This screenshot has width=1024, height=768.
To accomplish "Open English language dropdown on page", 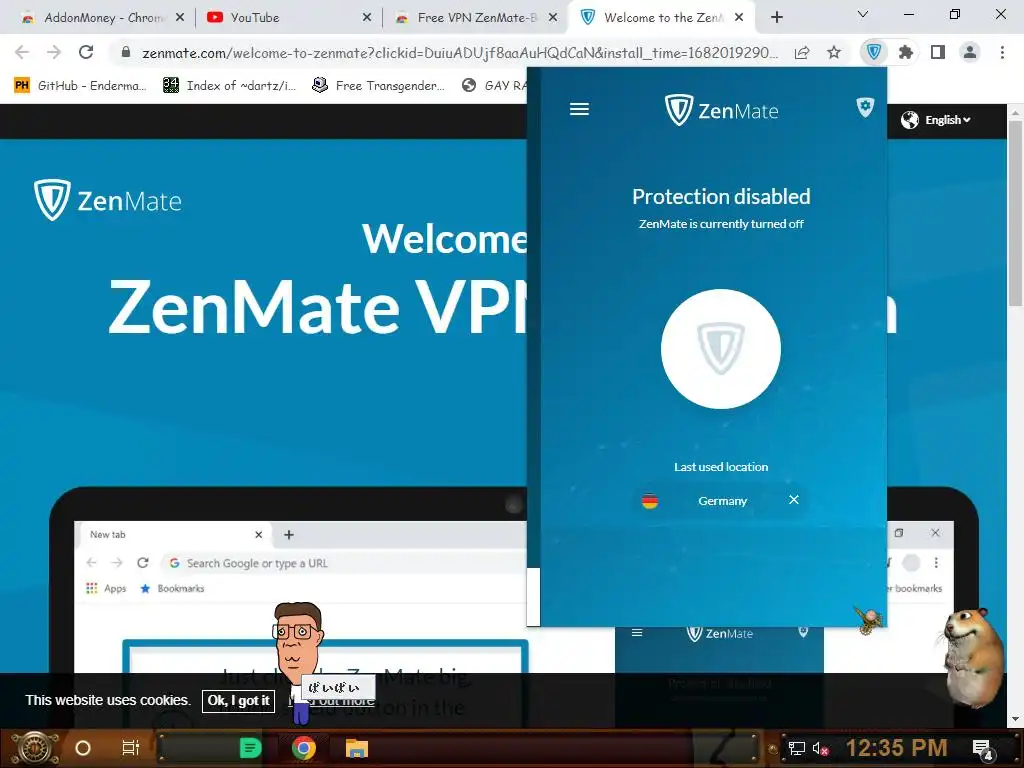I will (x=936, y=120).
